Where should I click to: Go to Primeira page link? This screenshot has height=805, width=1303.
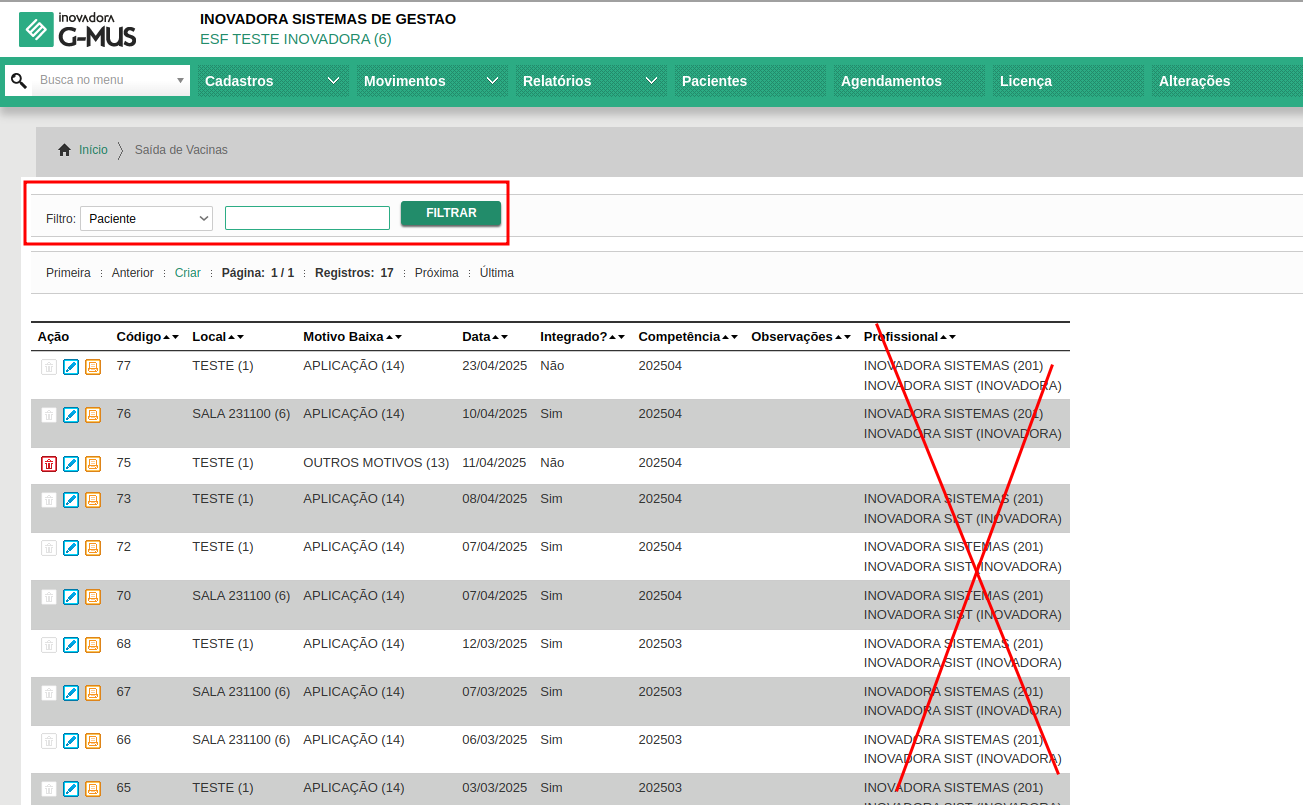pyautogui.click(x=68, y=273)
